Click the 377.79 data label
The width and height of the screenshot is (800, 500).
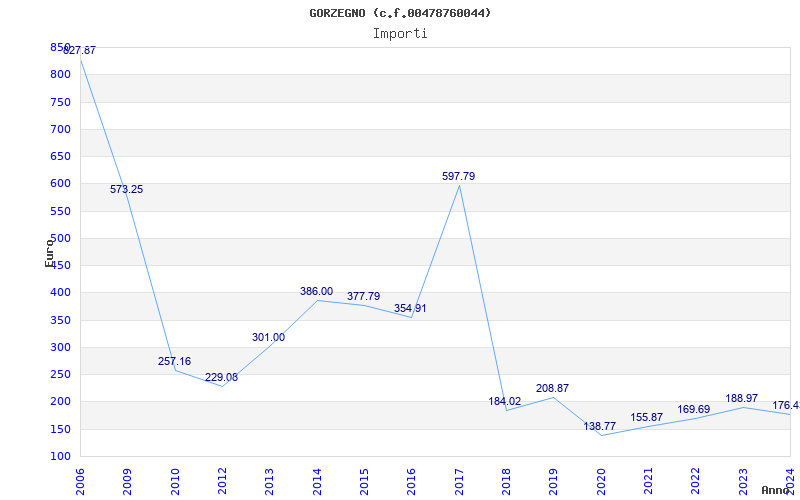[363, 296]
